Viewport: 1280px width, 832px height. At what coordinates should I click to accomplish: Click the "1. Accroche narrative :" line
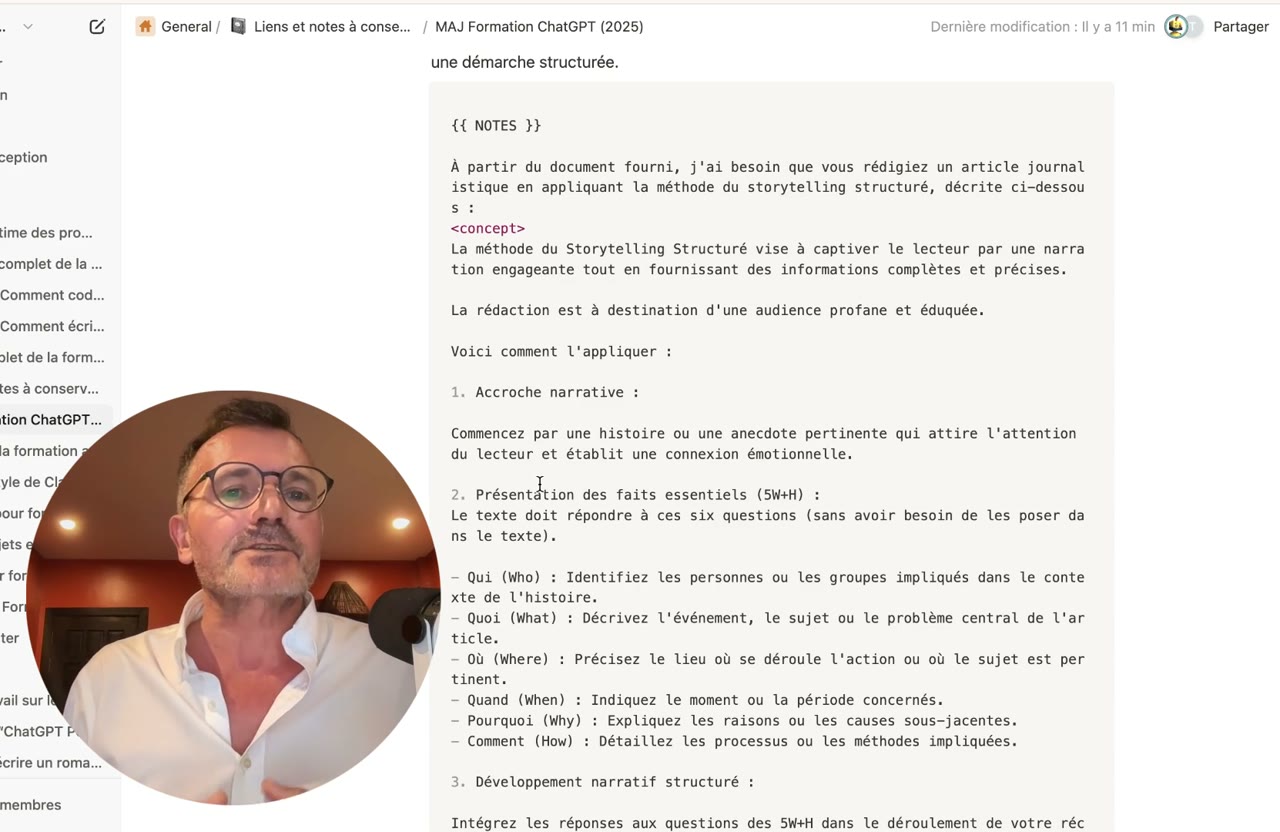click(545, 392)
